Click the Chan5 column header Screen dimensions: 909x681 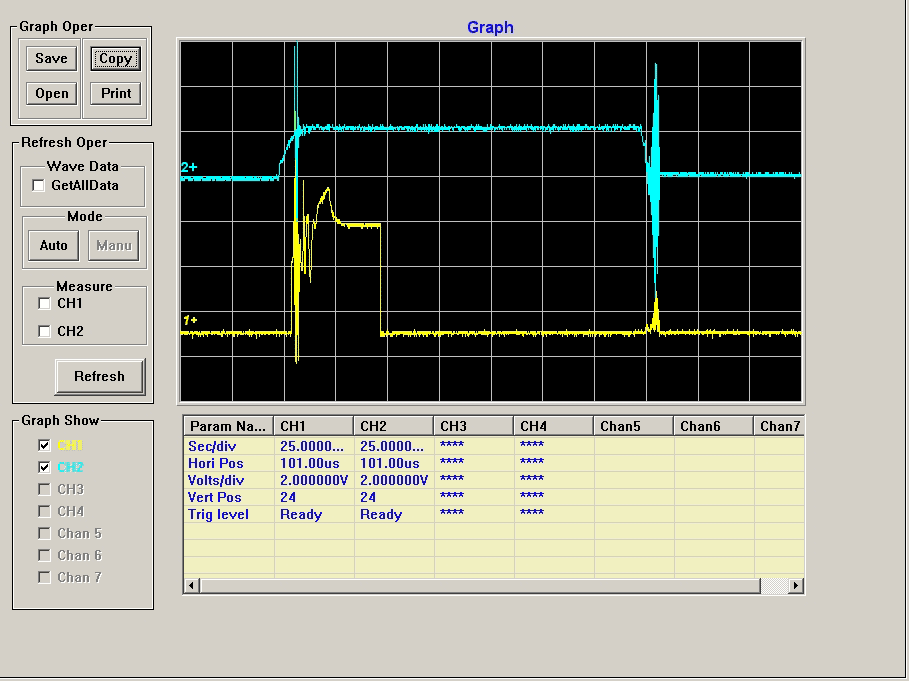pos(634,427)
